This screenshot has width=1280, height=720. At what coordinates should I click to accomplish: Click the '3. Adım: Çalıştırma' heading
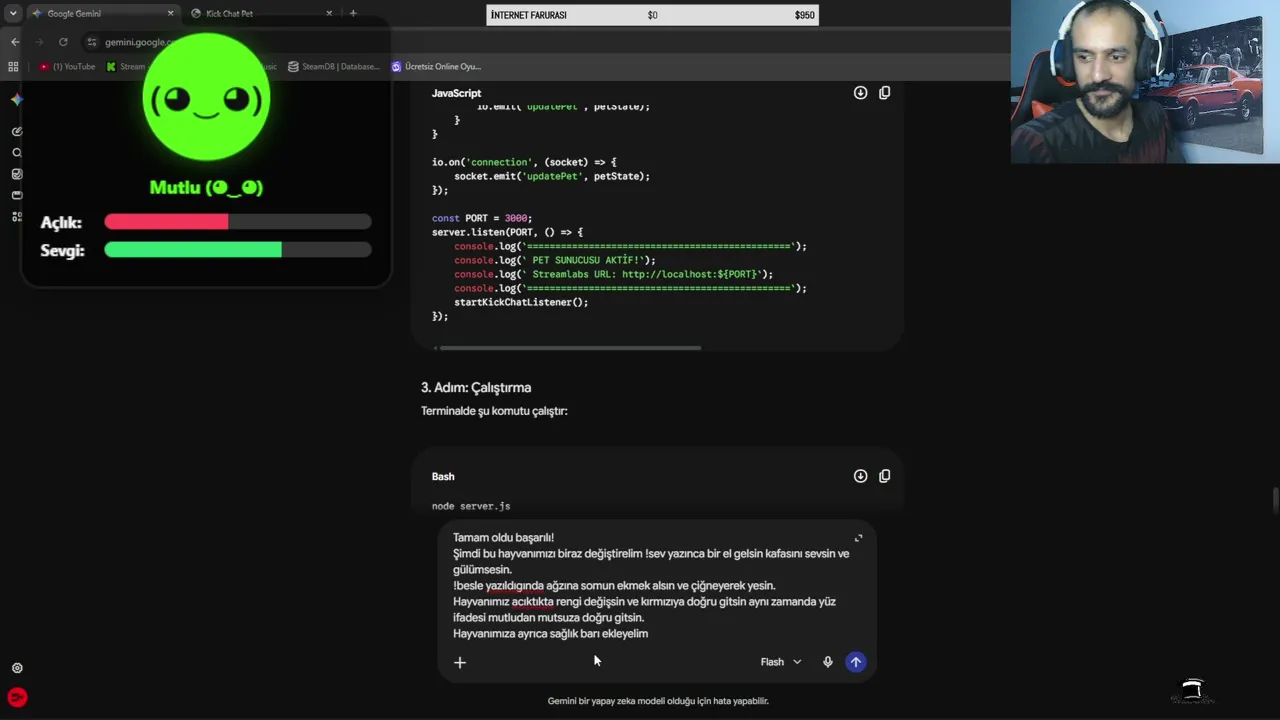(x=476, y=388)
